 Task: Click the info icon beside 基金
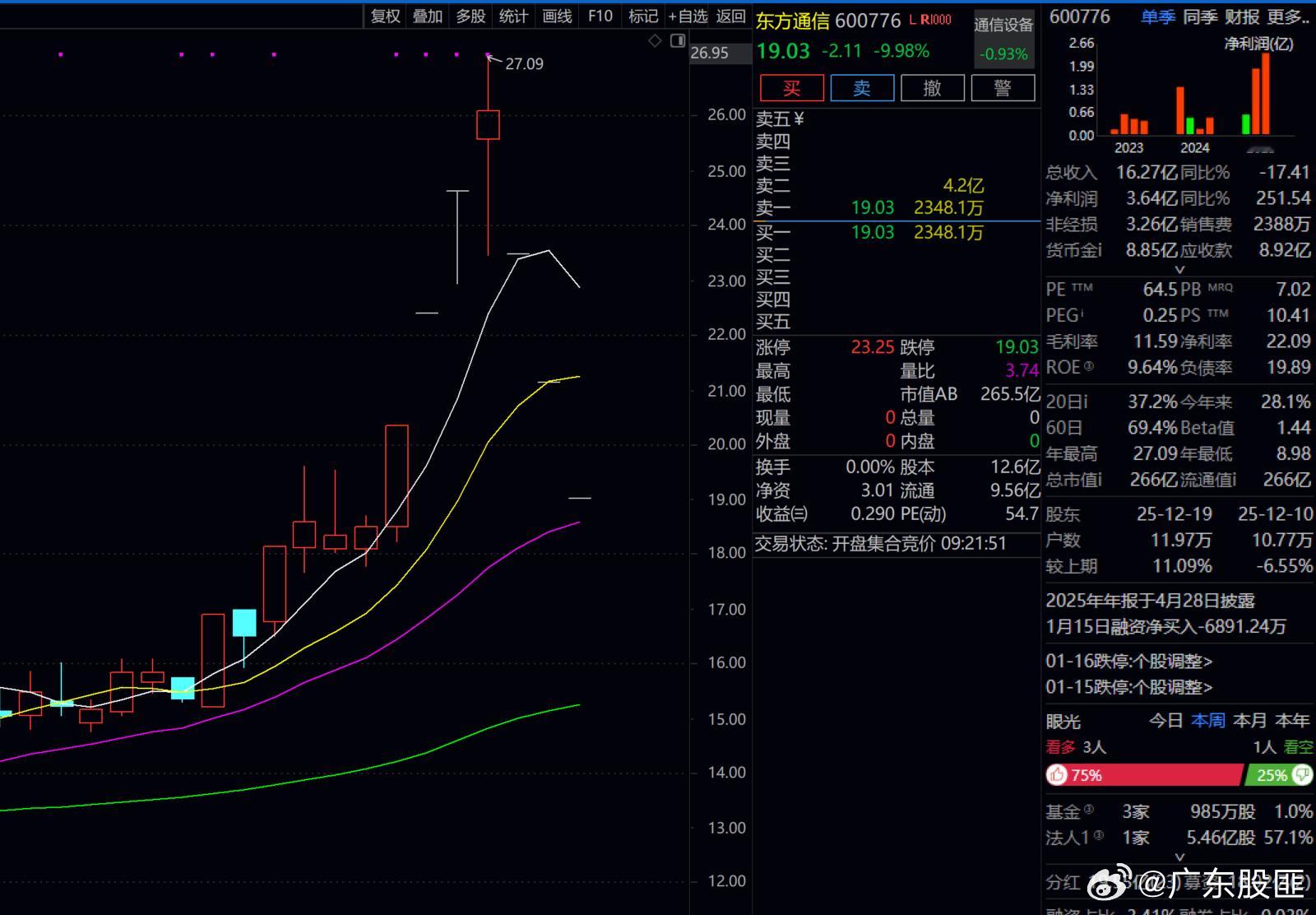pyautogui.click(x=1089, y=810)
